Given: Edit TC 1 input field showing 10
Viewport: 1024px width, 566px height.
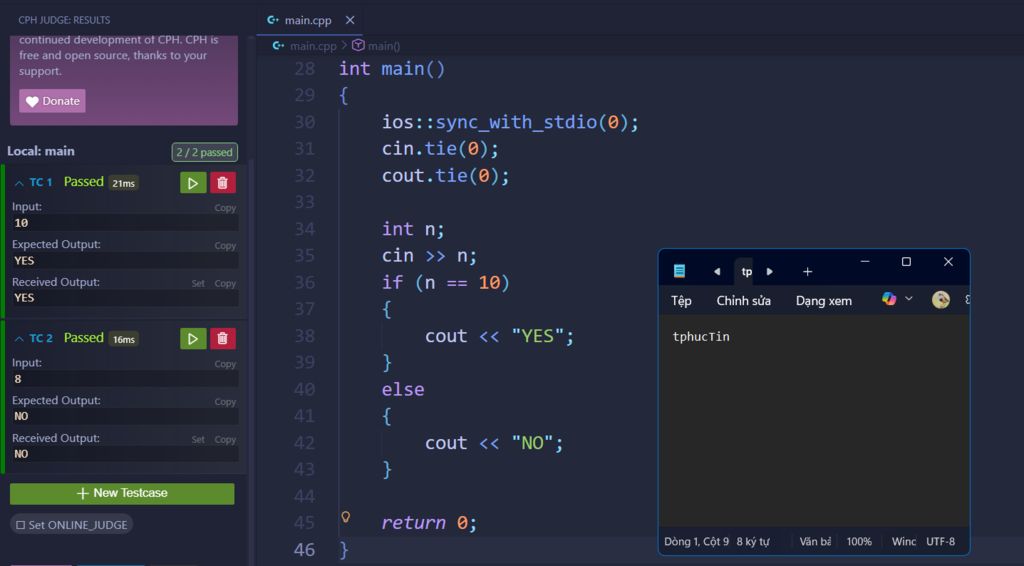Looking at the screenshot, I should click(124, 223).
